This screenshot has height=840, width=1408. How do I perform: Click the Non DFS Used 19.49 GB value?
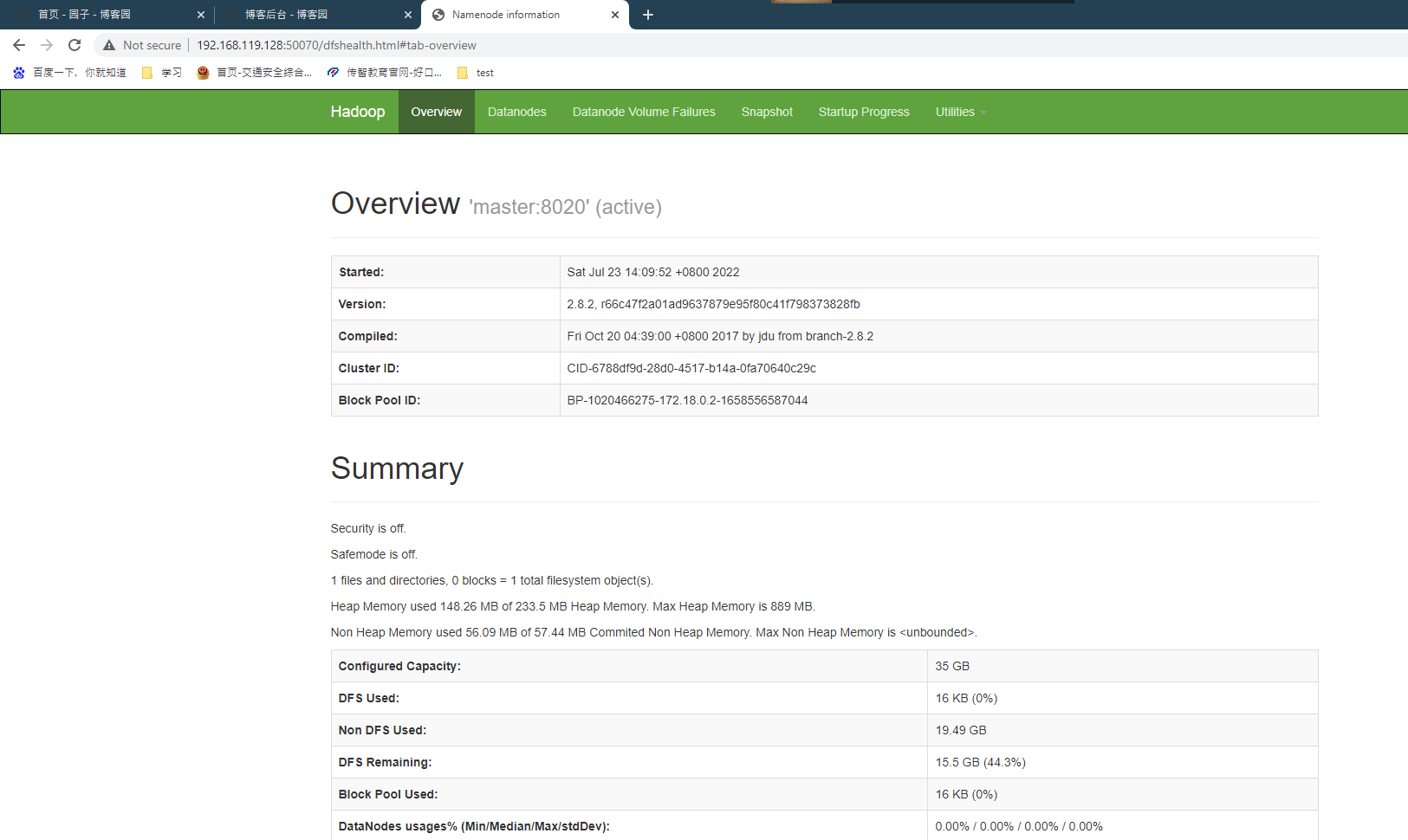[x=961, y=730]
